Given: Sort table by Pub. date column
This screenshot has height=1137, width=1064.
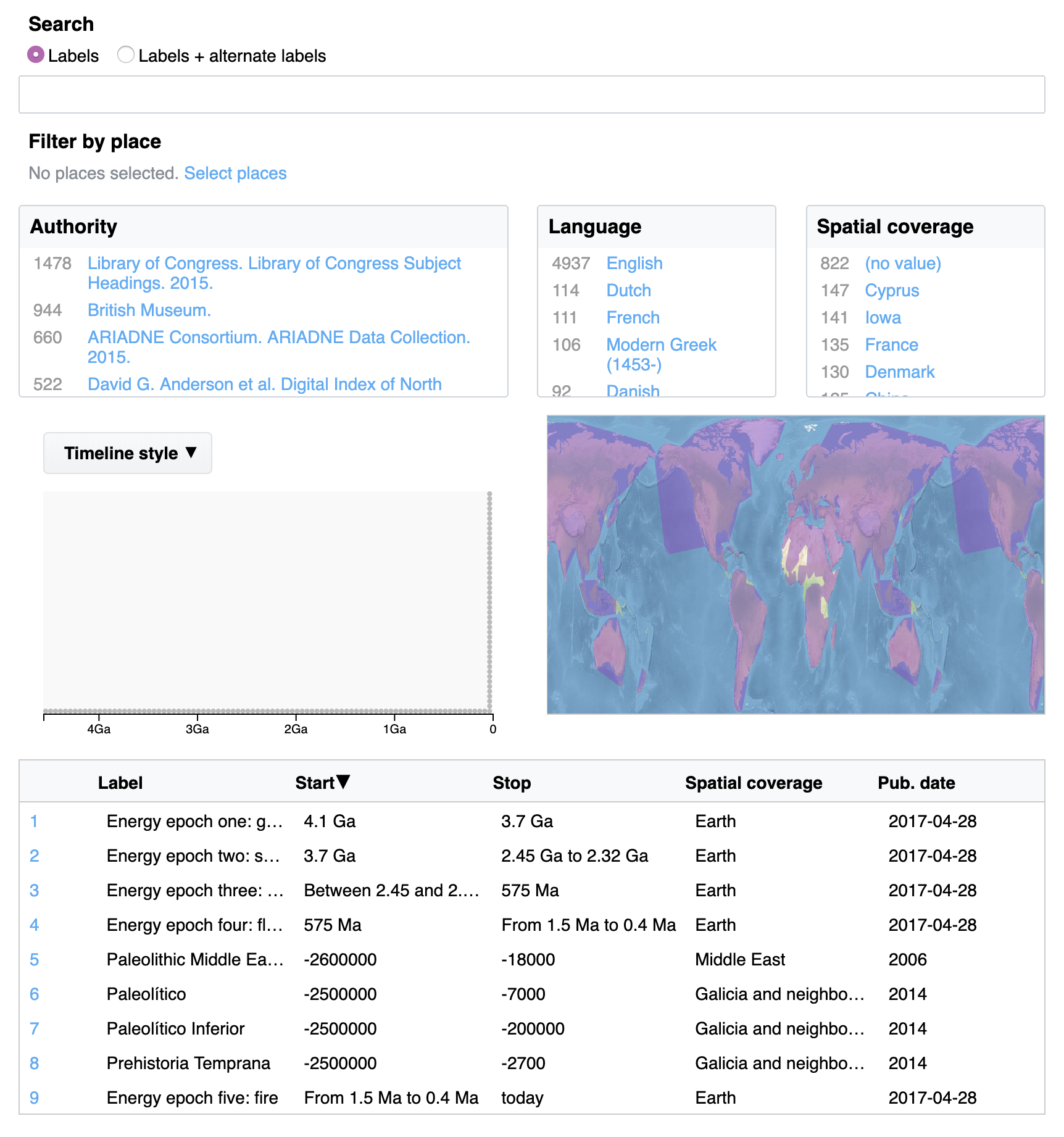Looking at the screenshot, I should 916,783.
